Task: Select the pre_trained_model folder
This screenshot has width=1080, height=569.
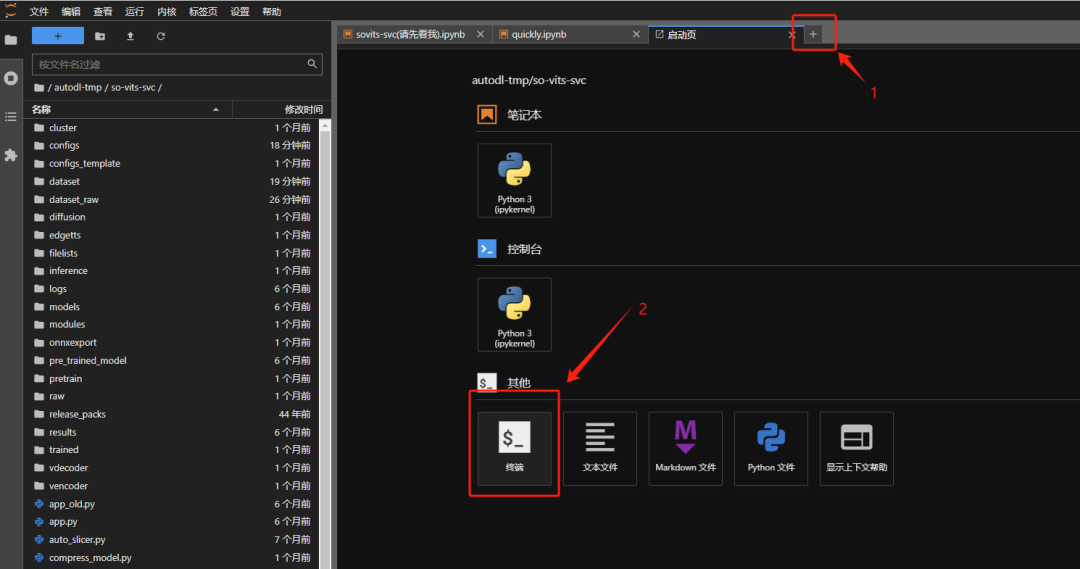Action: [x=172, y=360]
